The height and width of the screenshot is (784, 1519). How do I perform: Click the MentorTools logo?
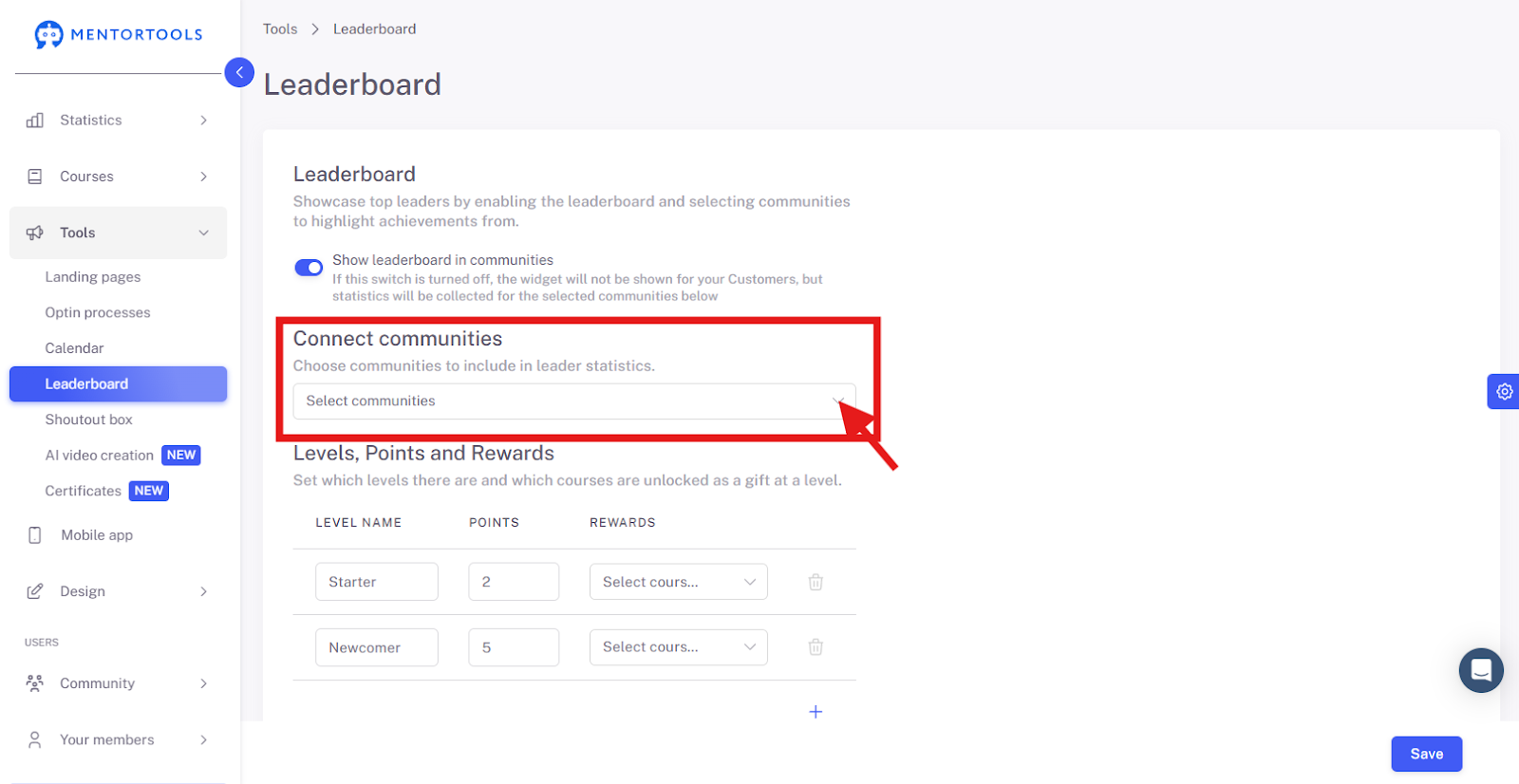pyautogui.click(x=119, y=35)
